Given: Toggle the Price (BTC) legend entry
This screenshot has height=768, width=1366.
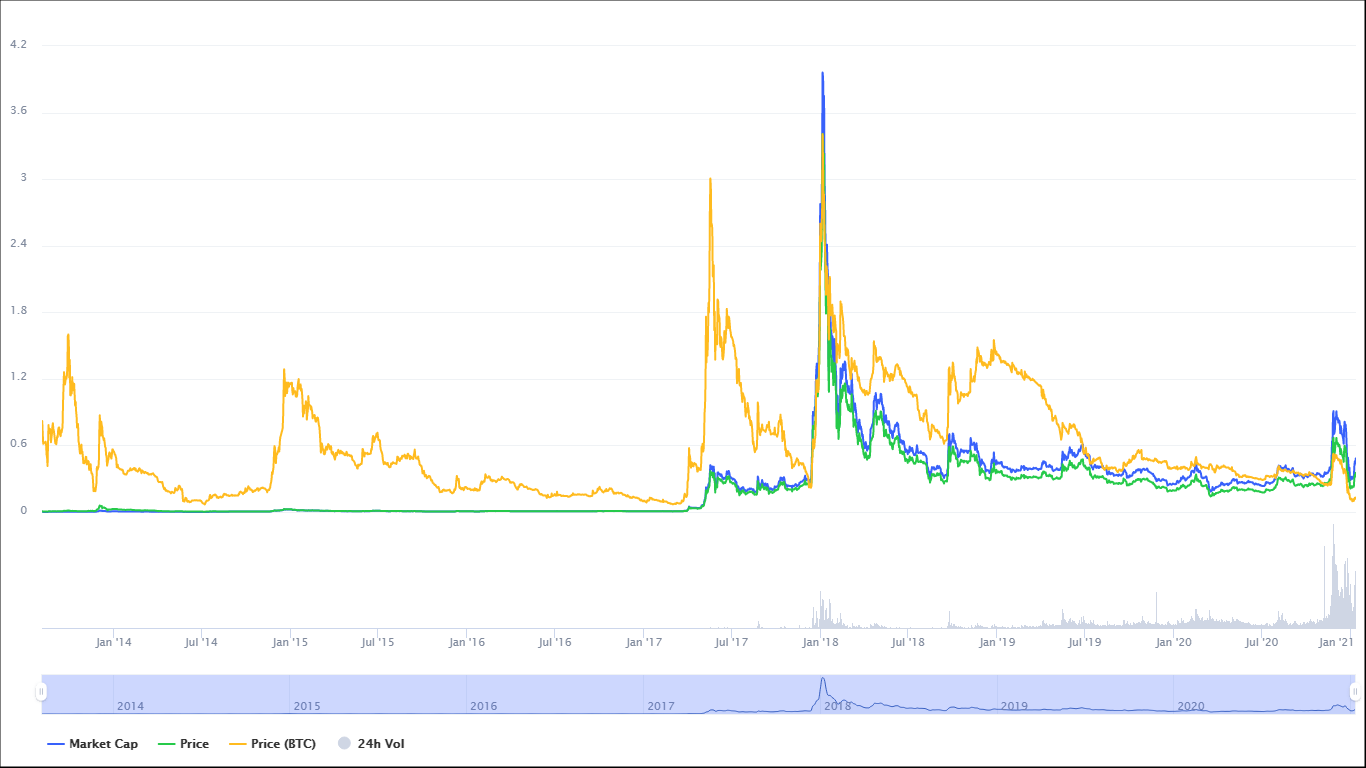Looking at the screenshot, I should coord(273,744).
